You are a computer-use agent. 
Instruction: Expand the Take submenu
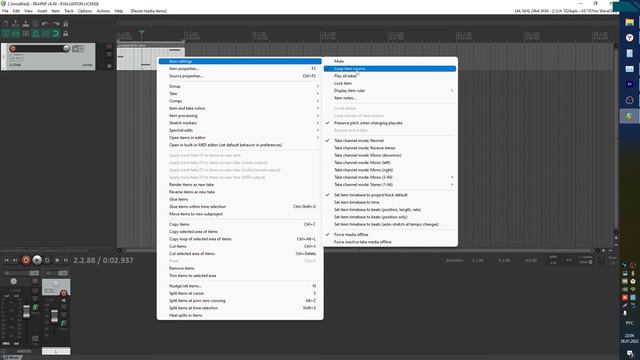(240, 93)
